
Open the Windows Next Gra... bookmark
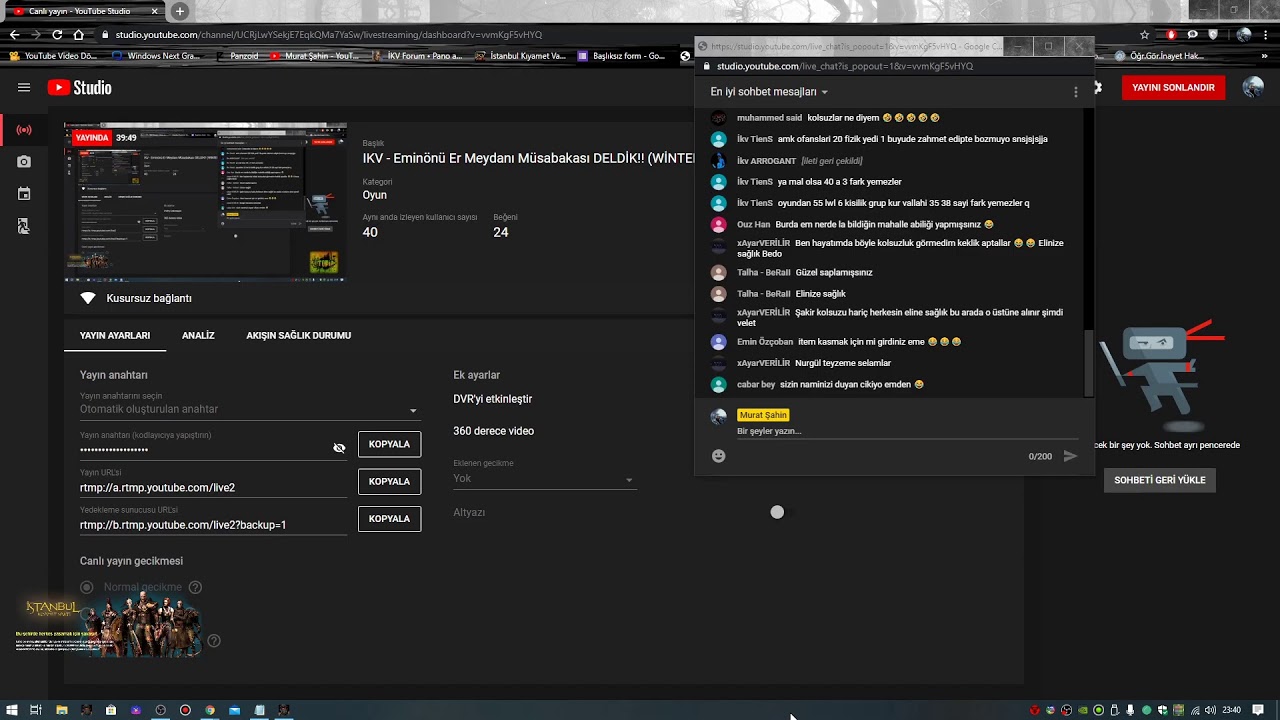coord(157,56)
